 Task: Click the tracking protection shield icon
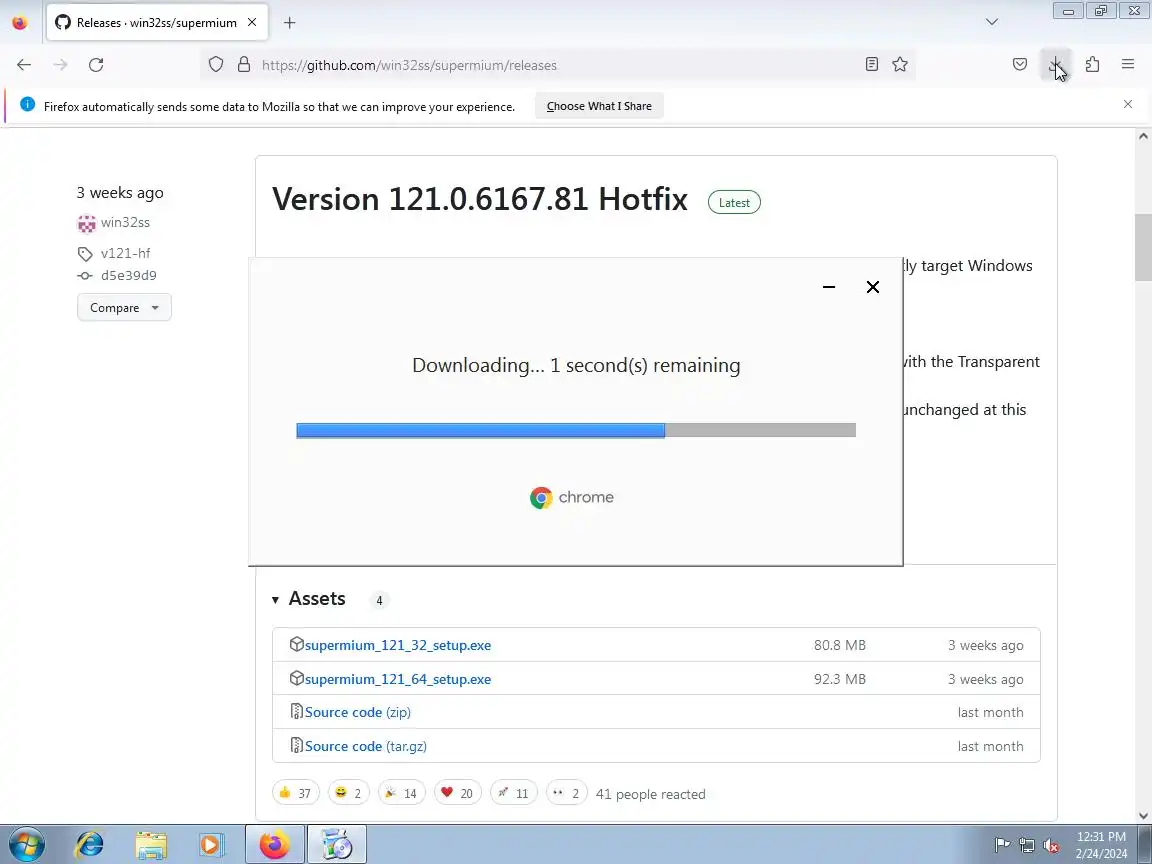click(215, 65)
